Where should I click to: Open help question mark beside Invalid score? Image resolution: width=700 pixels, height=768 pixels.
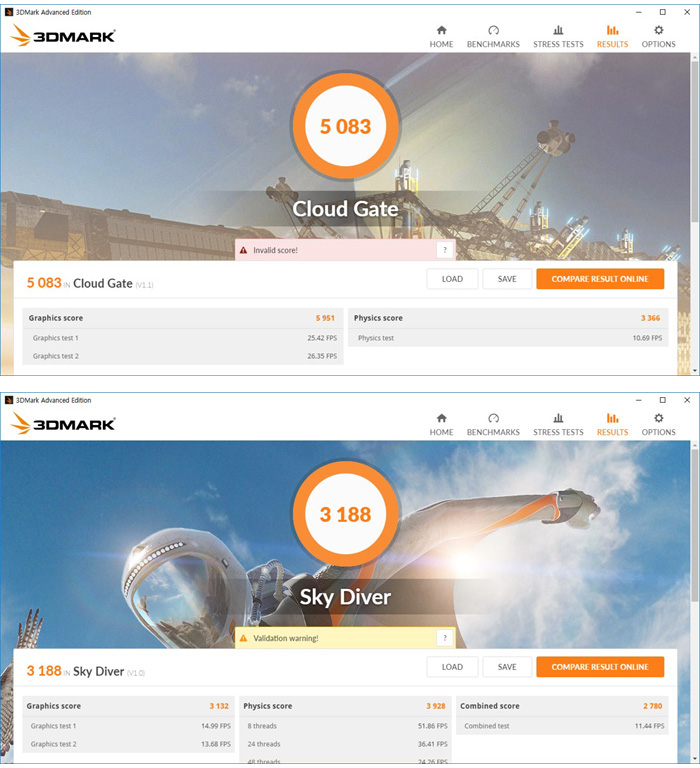click(x=444, y=250)
